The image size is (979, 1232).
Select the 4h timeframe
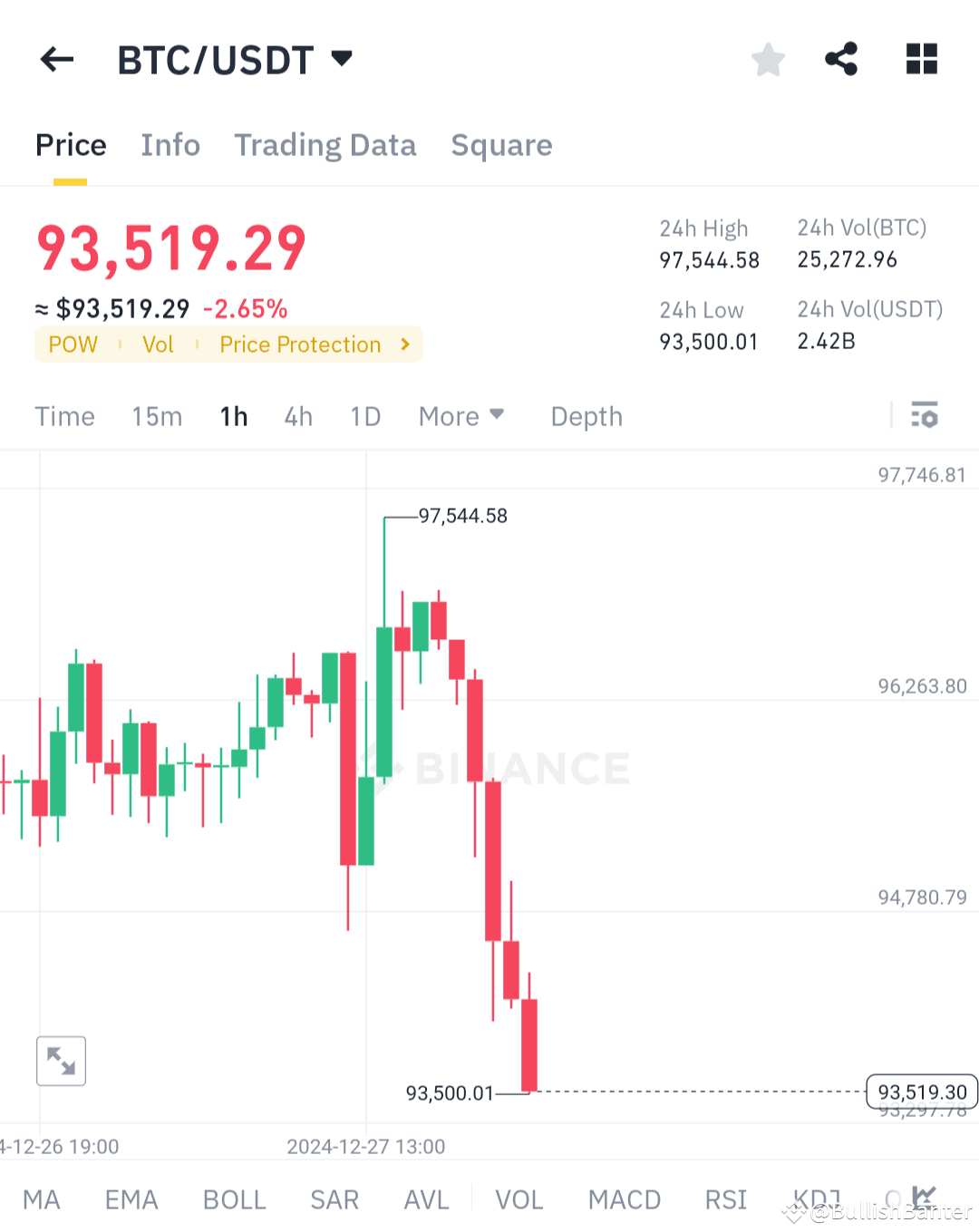pos(297,415)
